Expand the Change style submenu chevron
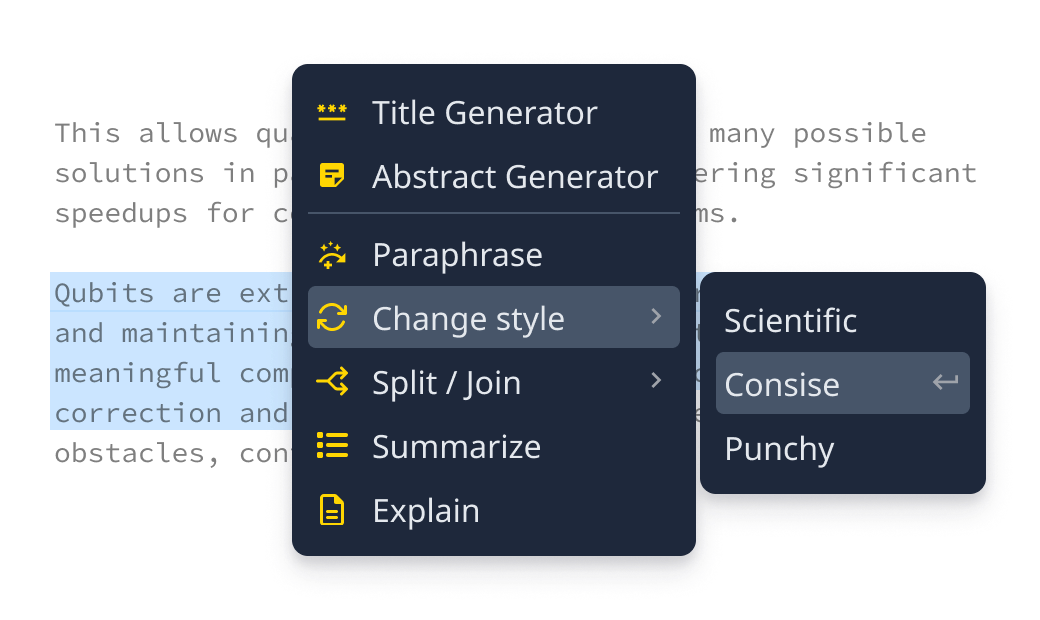Image resolution: width=1040 pixels, height=620 pixels. click(656, 317)
